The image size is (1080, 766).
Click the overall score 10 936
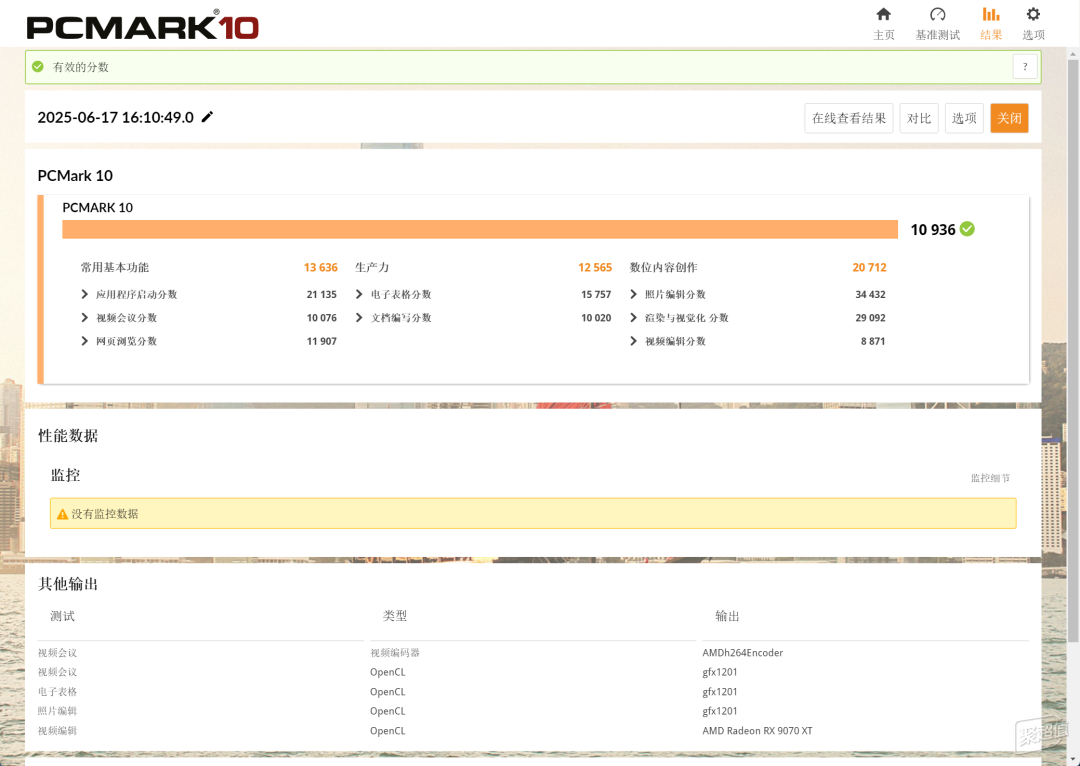(x=933, y=229)
